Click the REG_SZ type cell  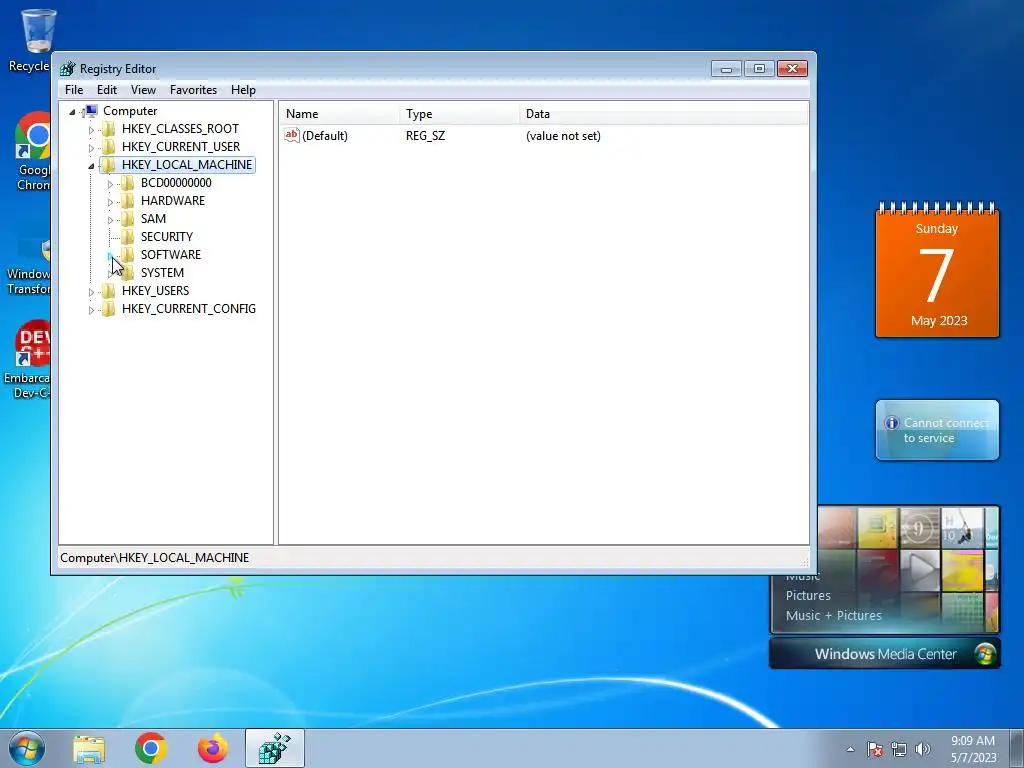[x=425, y=136]
